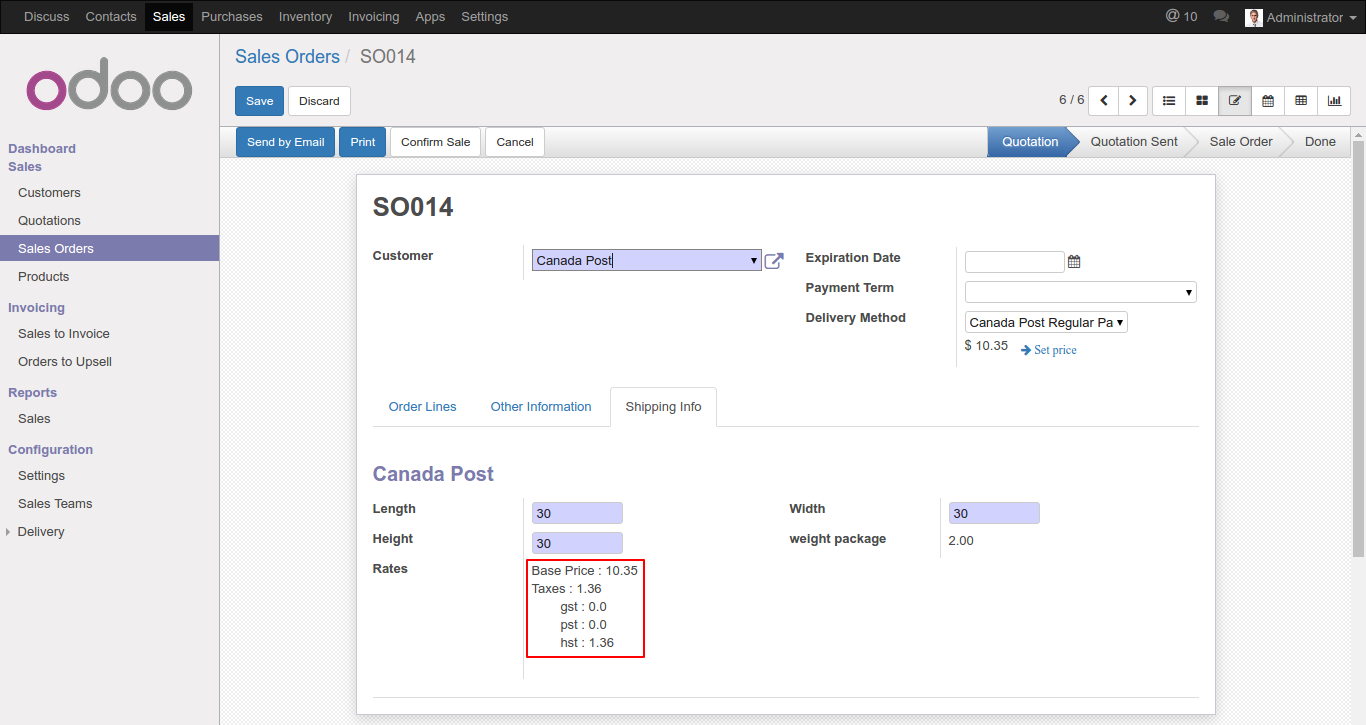
Task: Select Sale Order status stage
Action: (1240, 142)
